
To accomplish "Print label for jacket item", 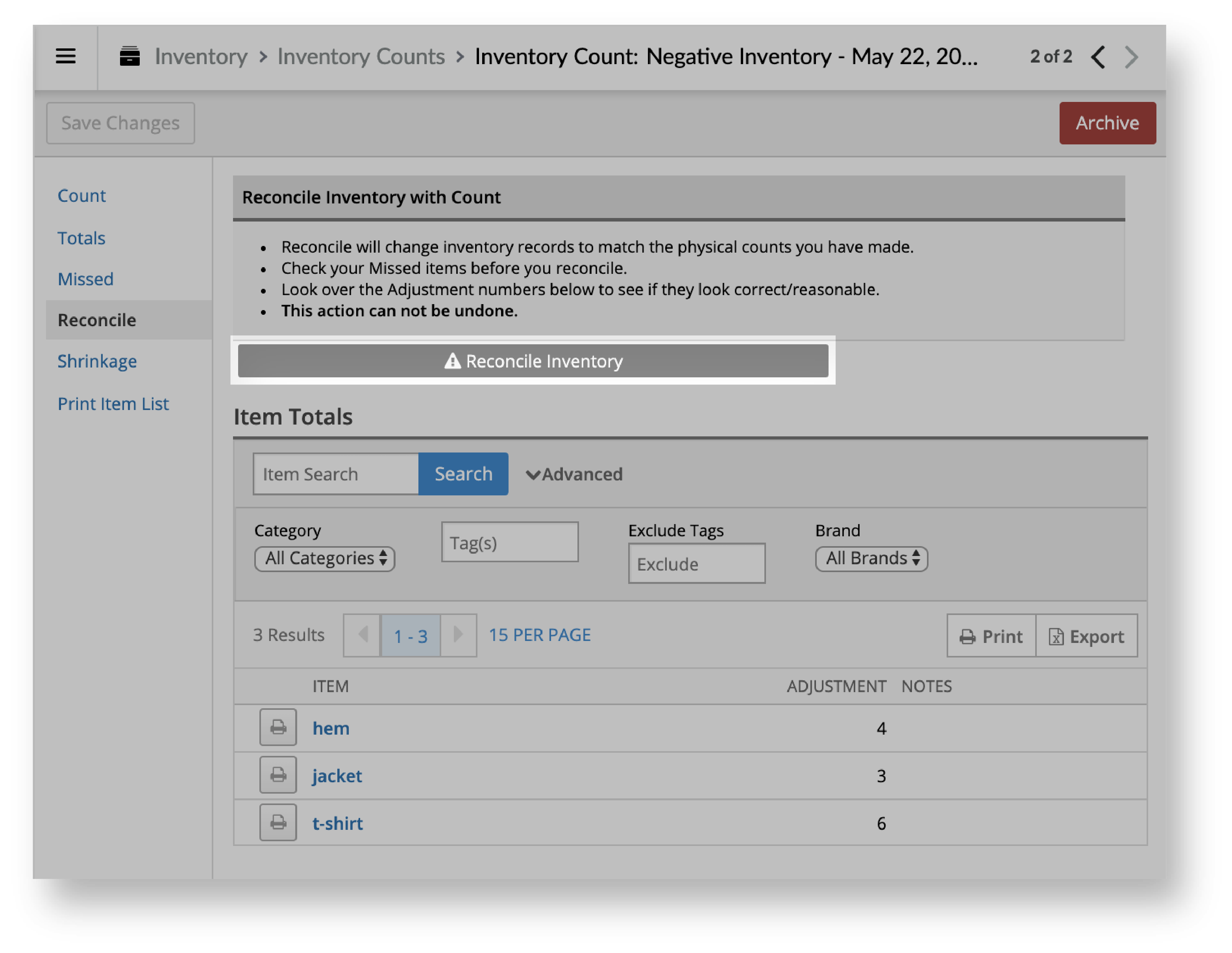I will (x=277, y=775).
